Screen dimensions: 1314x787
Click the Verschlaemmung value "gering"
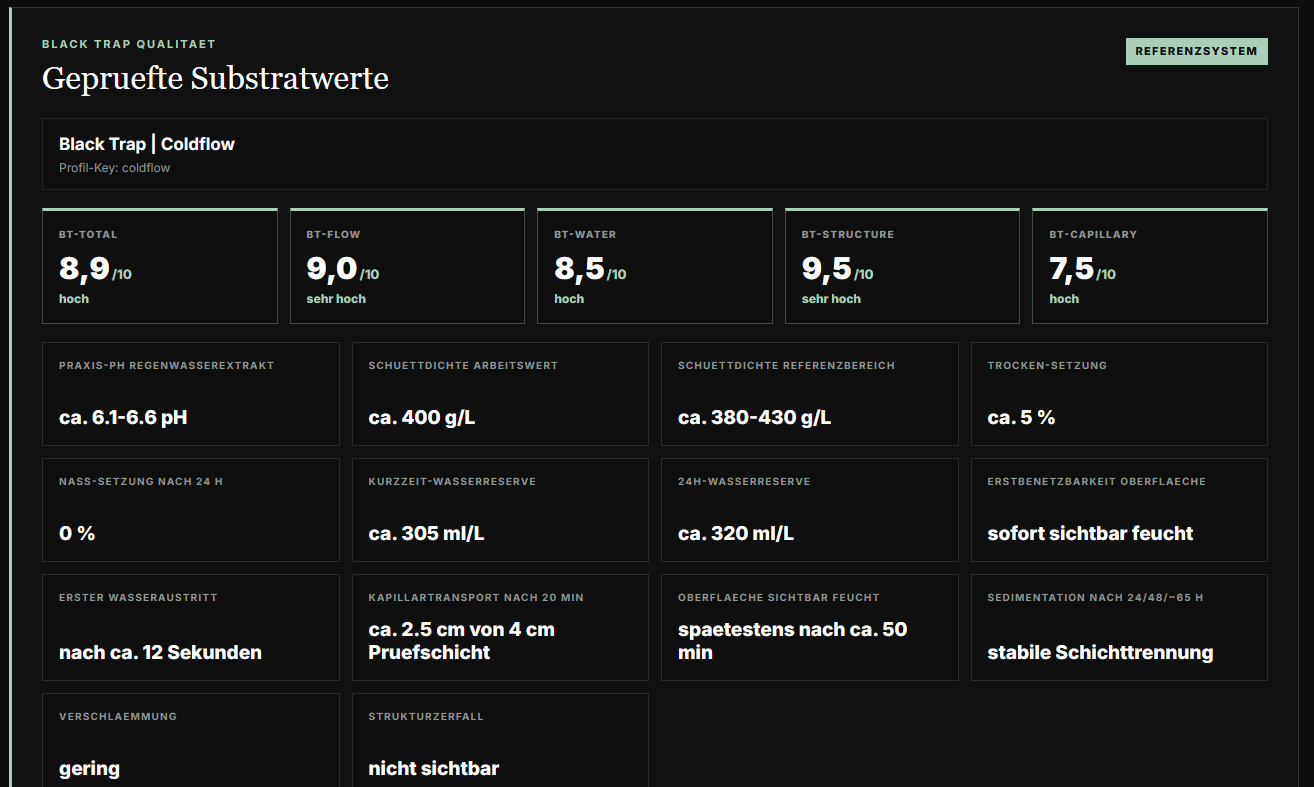89,768
